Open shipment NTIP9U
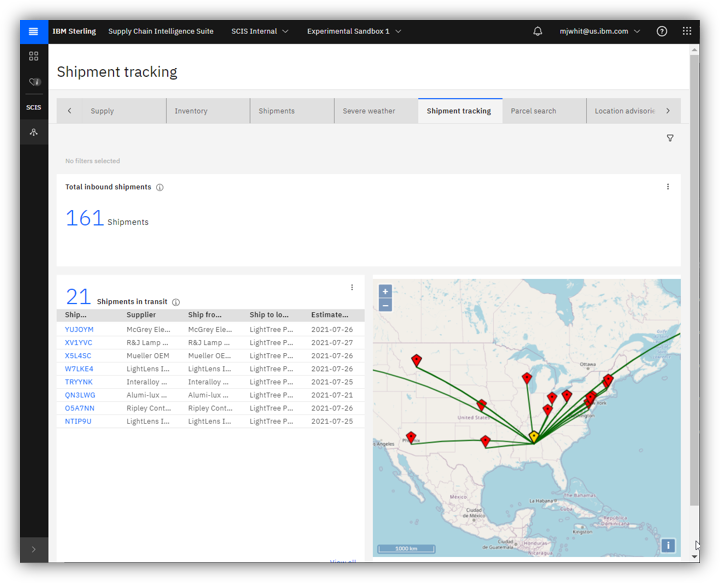This screenshot has height=583, width=720. 78,421
